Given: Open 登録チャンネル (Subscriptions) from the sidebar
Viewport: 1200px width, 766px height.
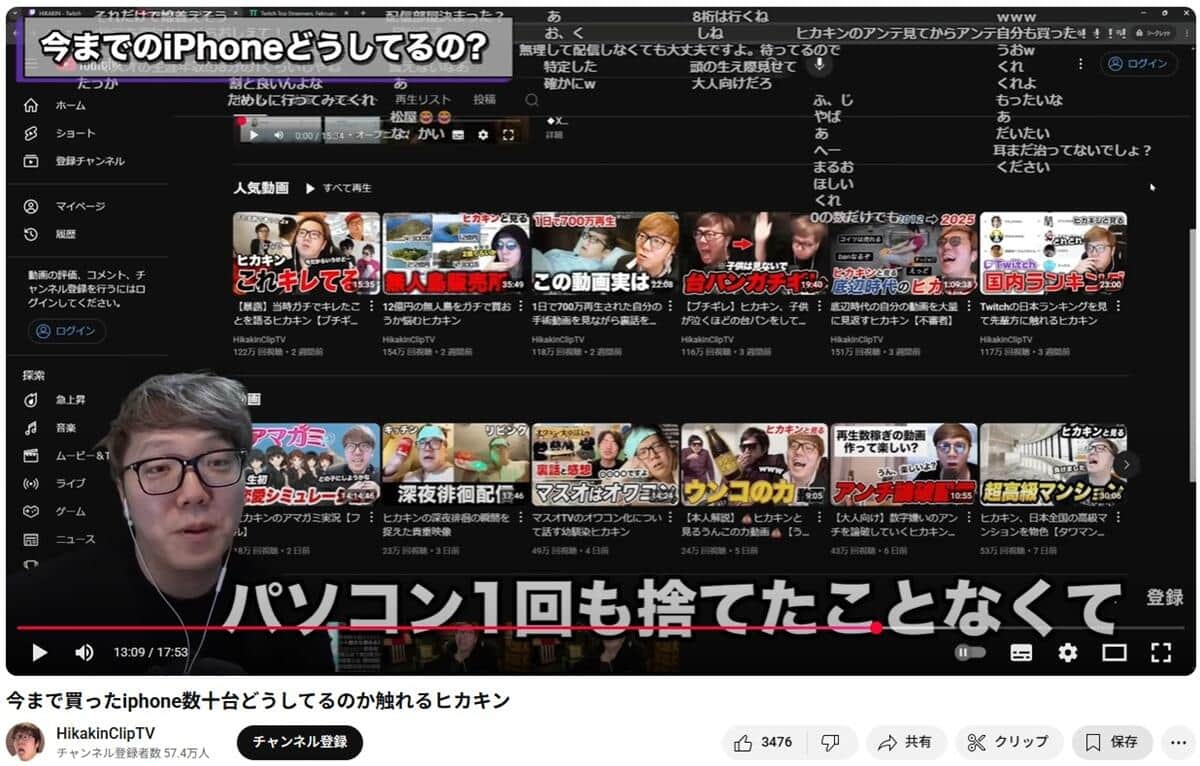Looking at the screenshot, I should pyautogui.click(x=31, y=160).
